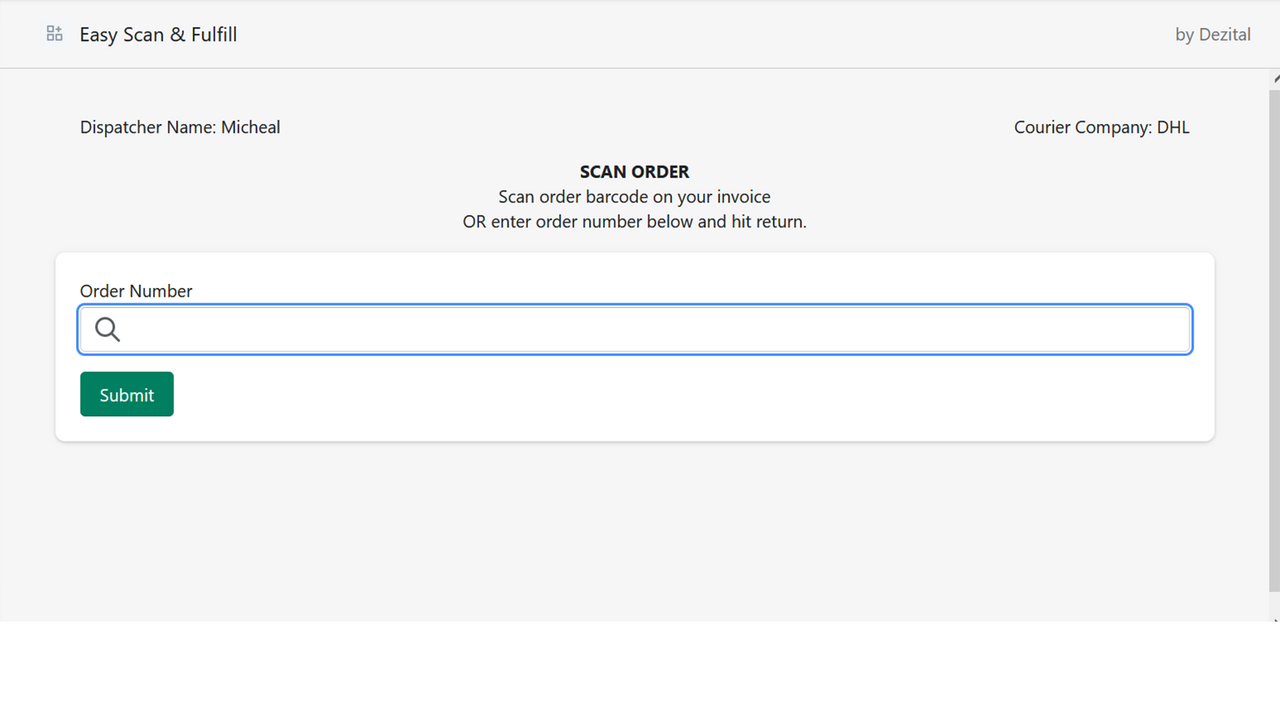The height and width of the screenshot is (720, 1280).
Task: Open the by Dezital link
Action: [1213, 34]
